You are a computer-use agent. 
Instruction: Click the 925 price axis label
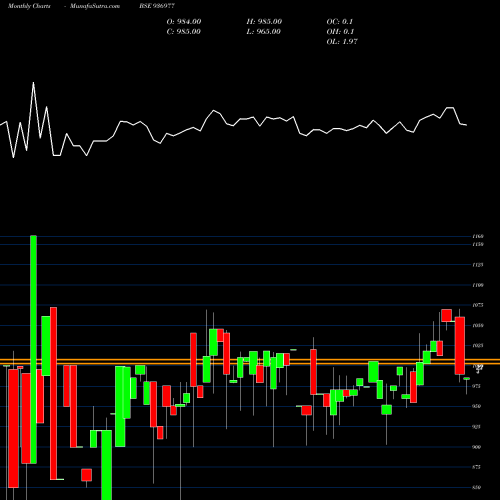click(477, 427)
